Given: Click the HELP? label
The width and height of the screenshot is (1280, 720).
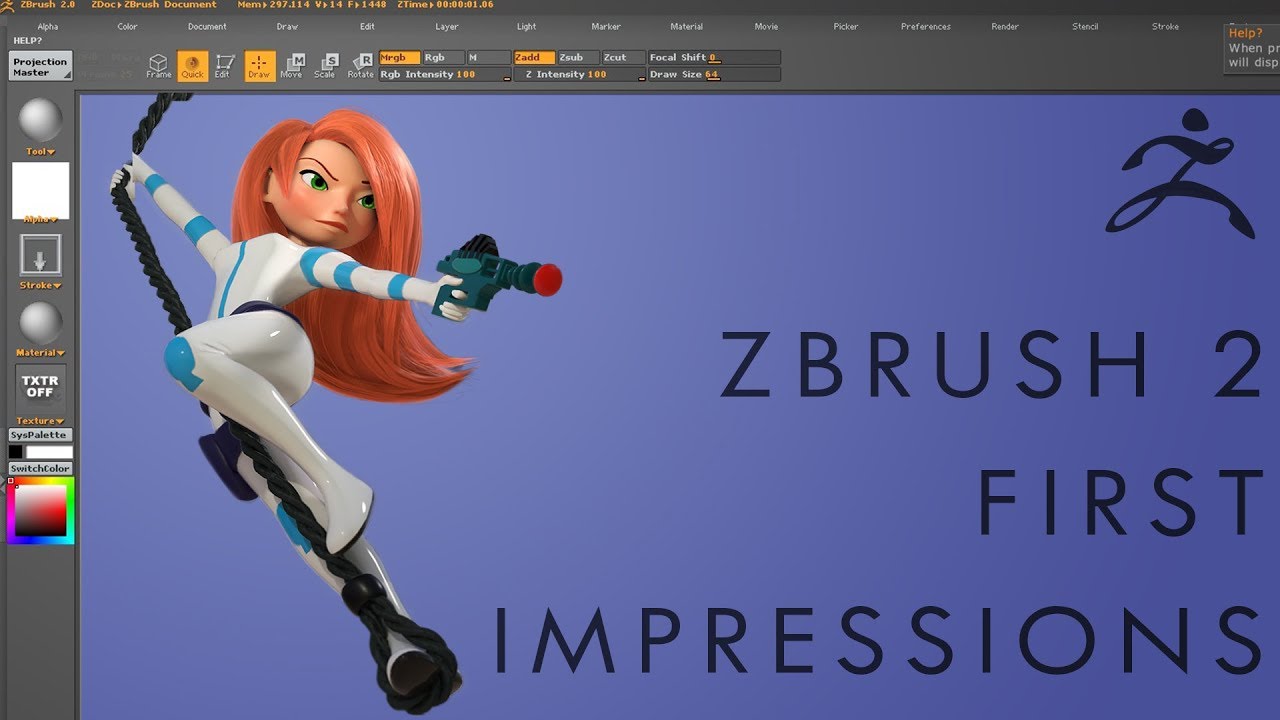Looking at the screenshot, I should click(27, 41).
